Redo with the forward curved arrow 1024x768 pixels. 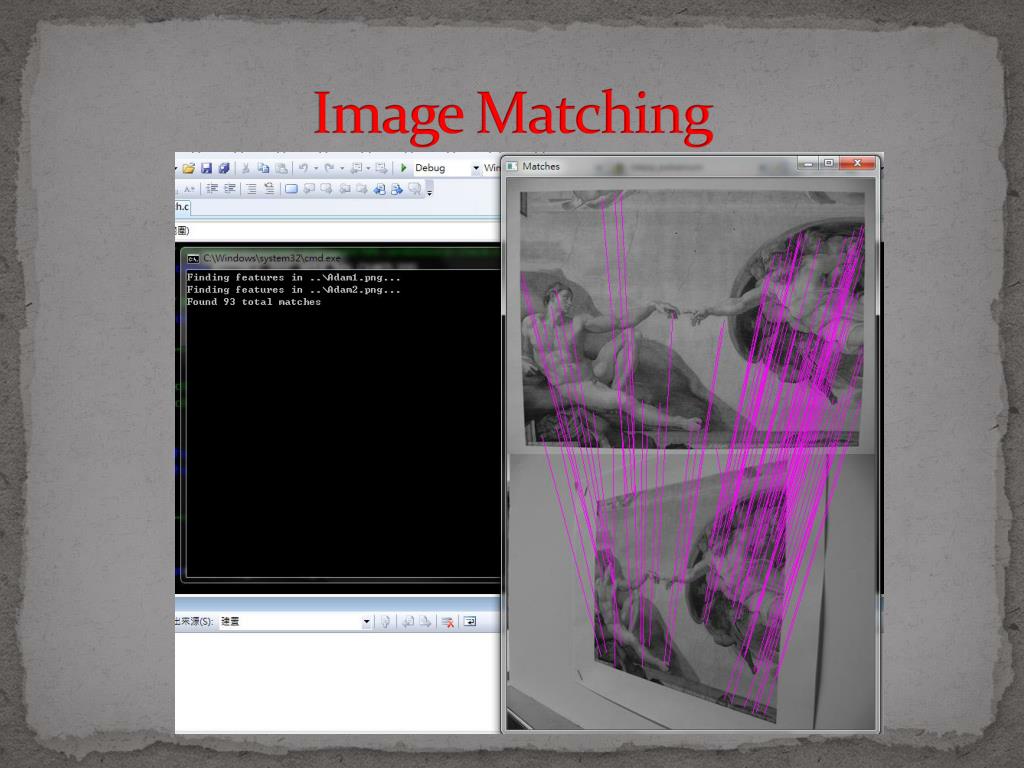pyautogui.click(x=329, y=168)
